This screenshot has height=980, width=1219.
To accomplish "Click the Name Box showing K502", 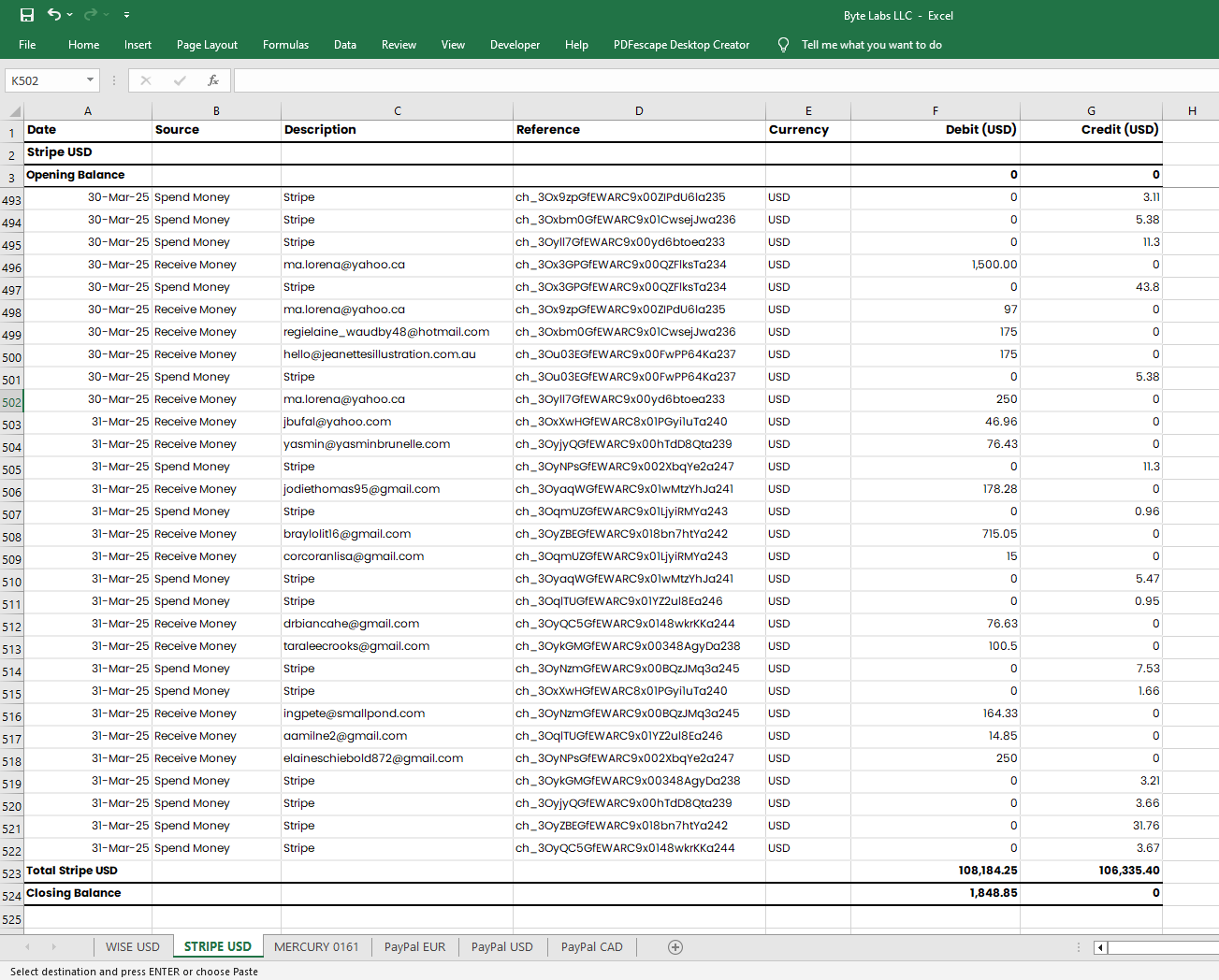I will pyautogui.click(x=45, y=80).
